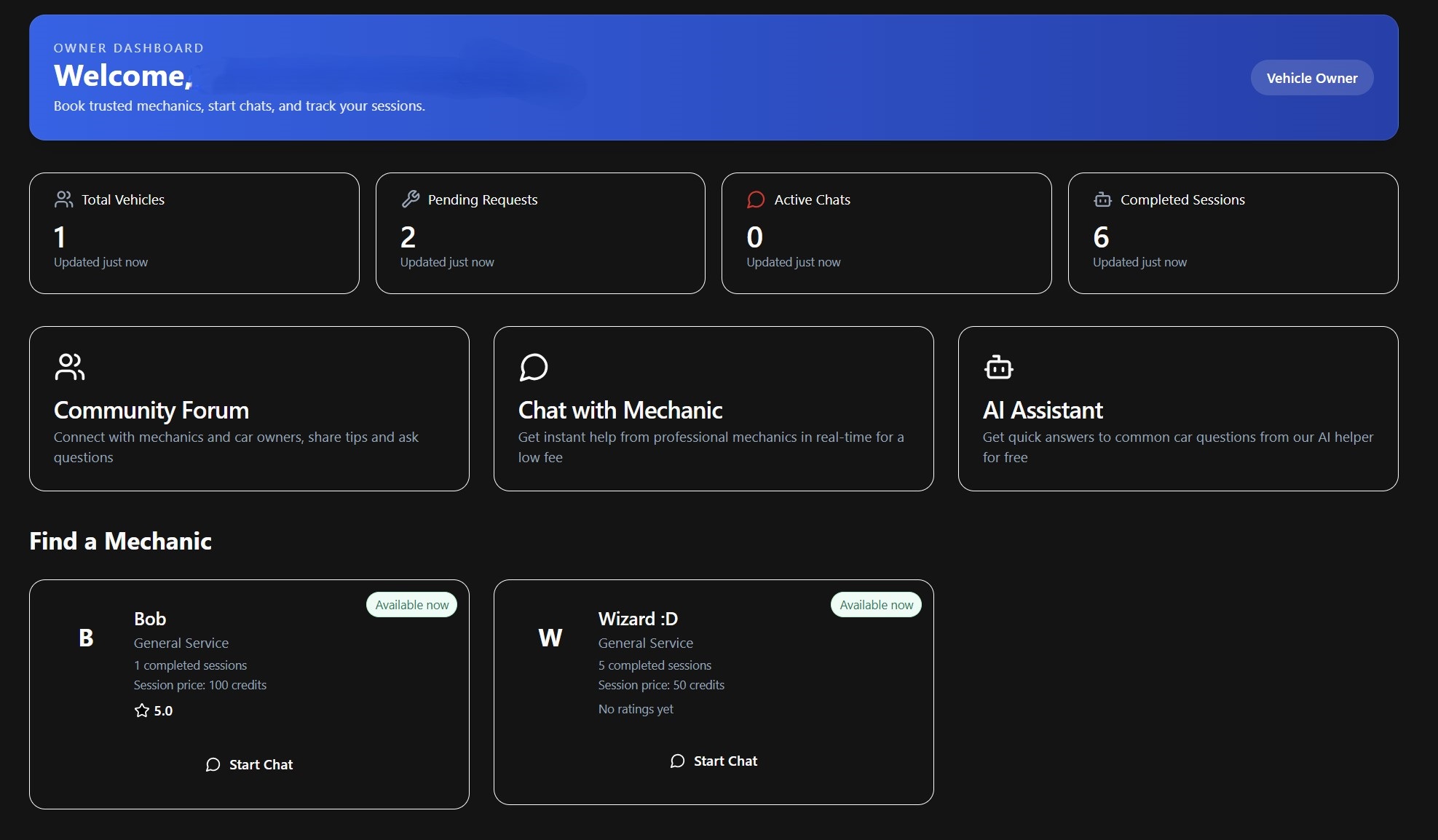Screen dimensions: 1438x840
Task: Click the red Active Chats speech bubble icon
Action: (x=756, y=199)
